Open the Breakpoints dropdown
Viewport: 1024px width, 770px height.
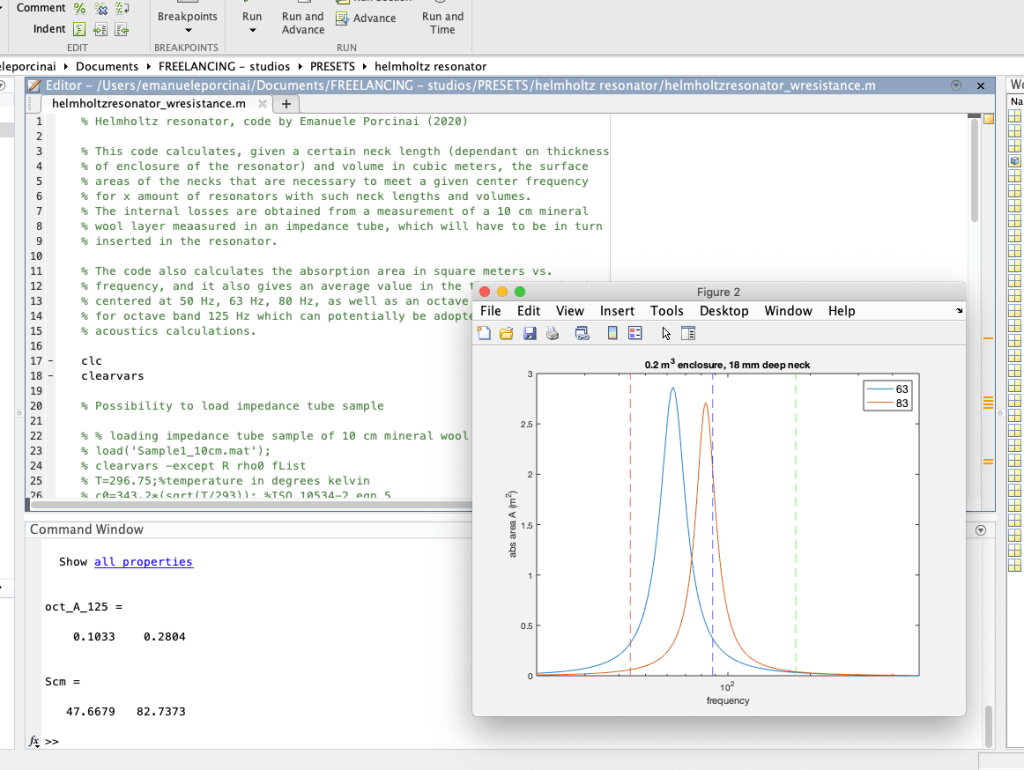(187, 30)
